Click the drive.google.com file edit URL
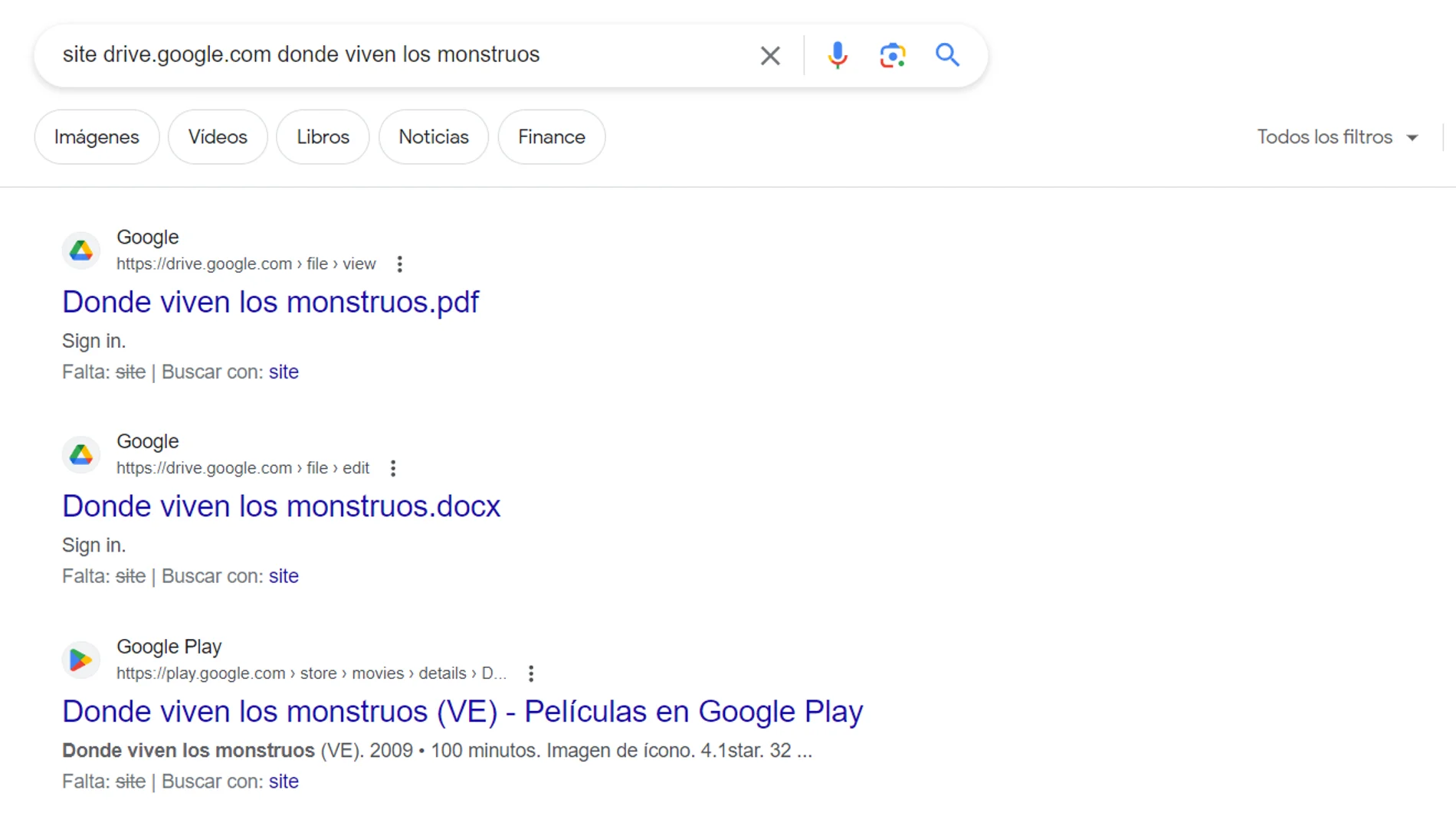 [243, 468]
